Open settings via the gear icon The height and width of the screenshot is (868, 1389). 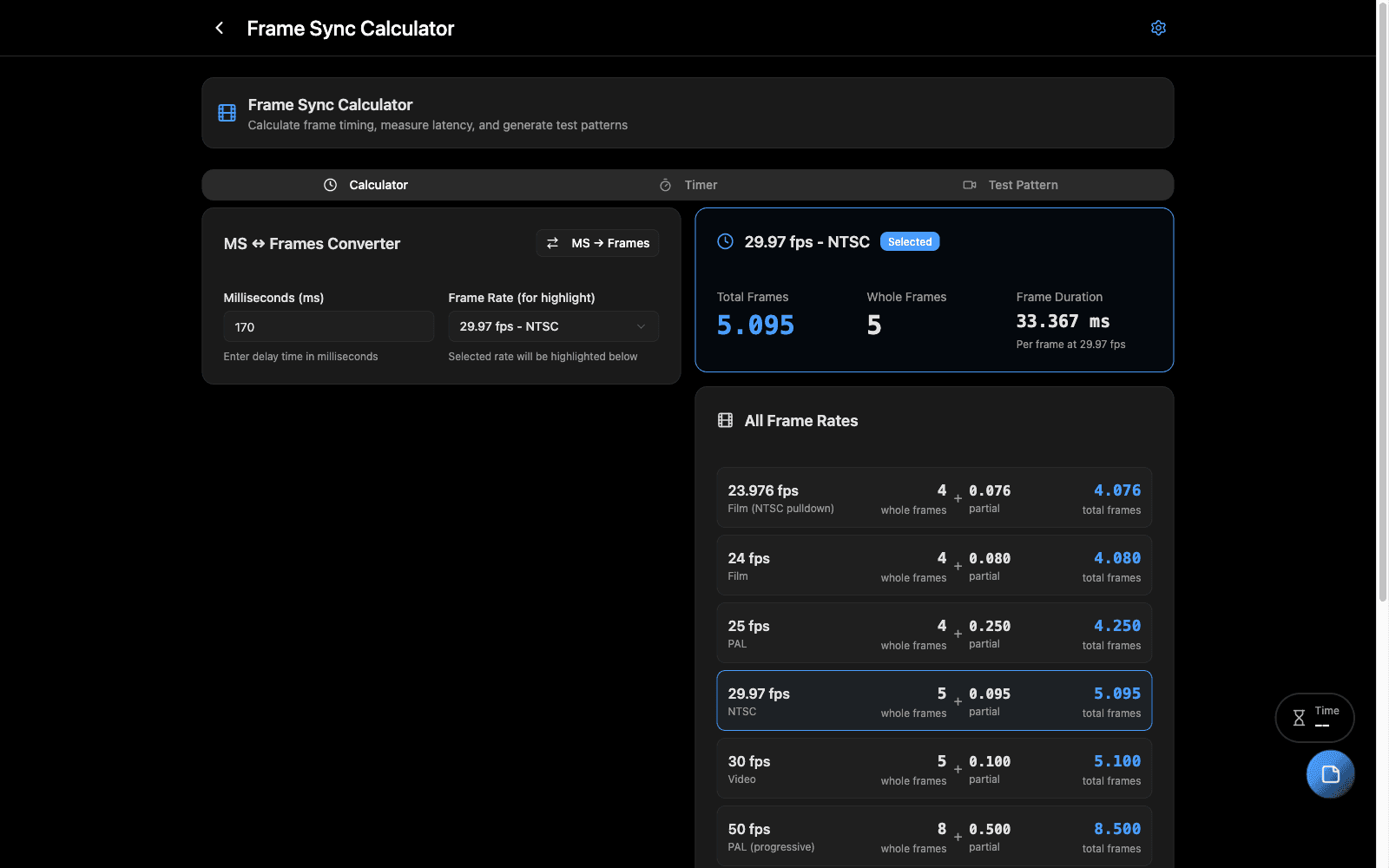[1158, 28]
